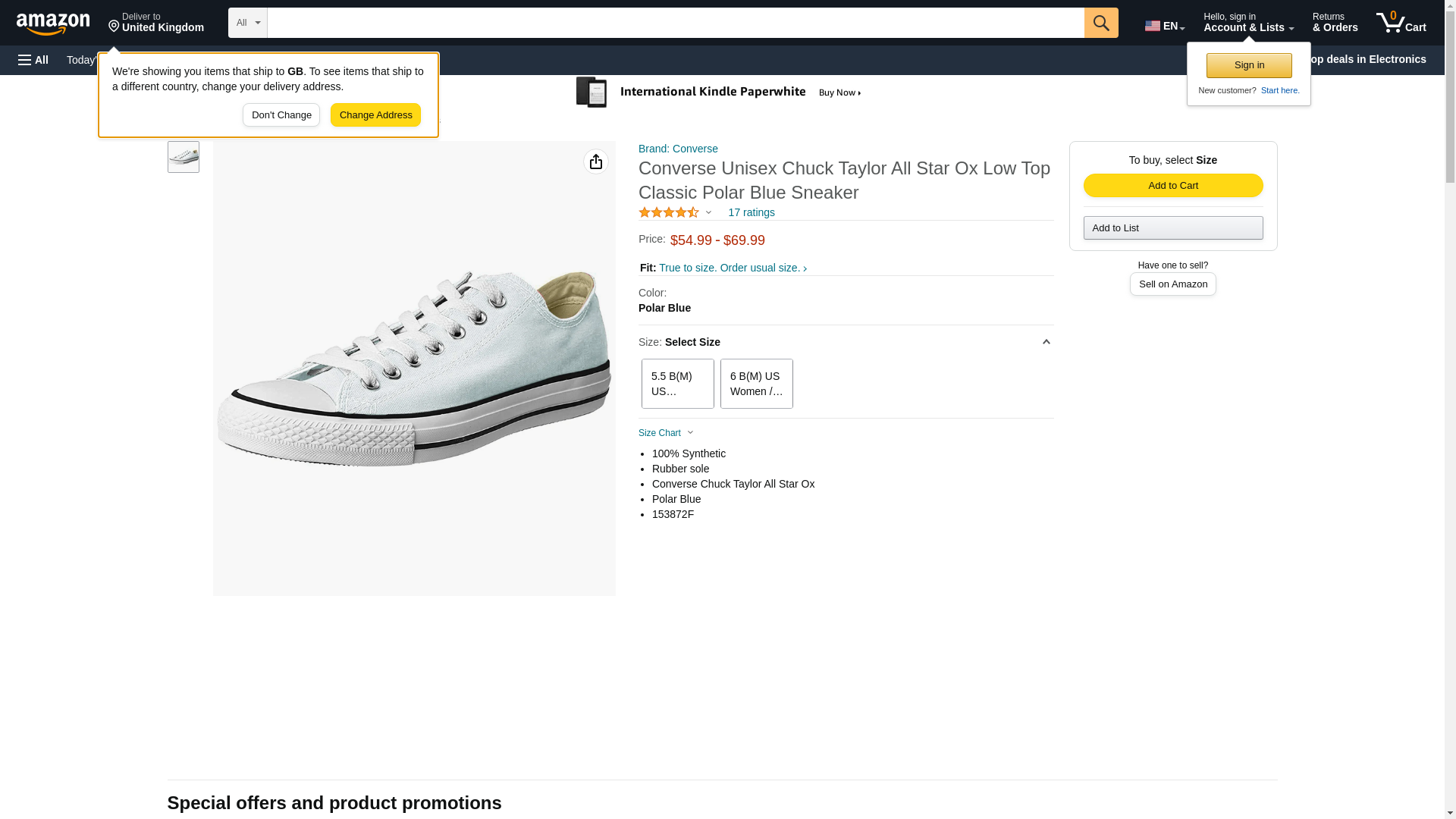
Task: Click the share icon on product image
Action: [x=596, y=162]
